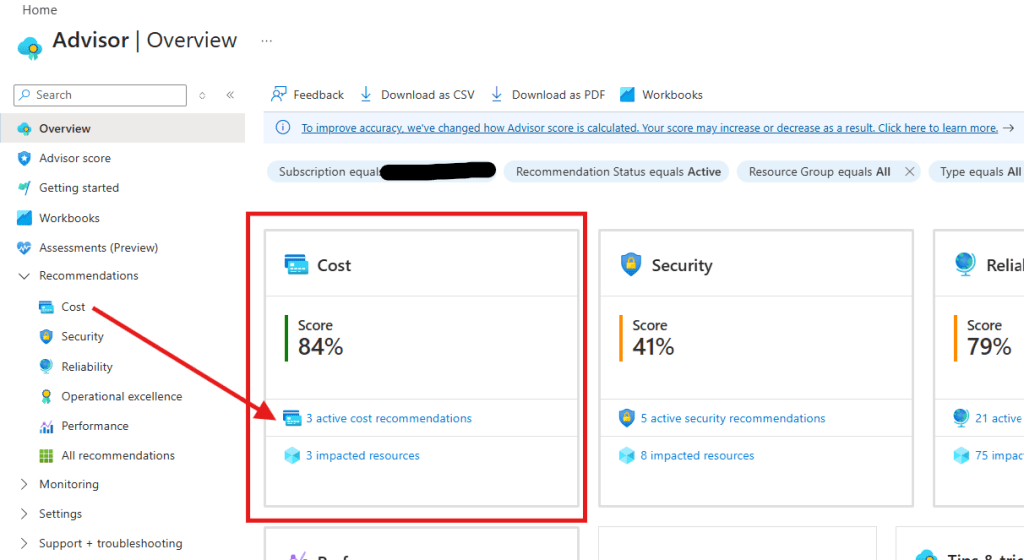Open Performance chart icon in sidebar
This screenshot has width=1024, height=560.
pos(46,426)
